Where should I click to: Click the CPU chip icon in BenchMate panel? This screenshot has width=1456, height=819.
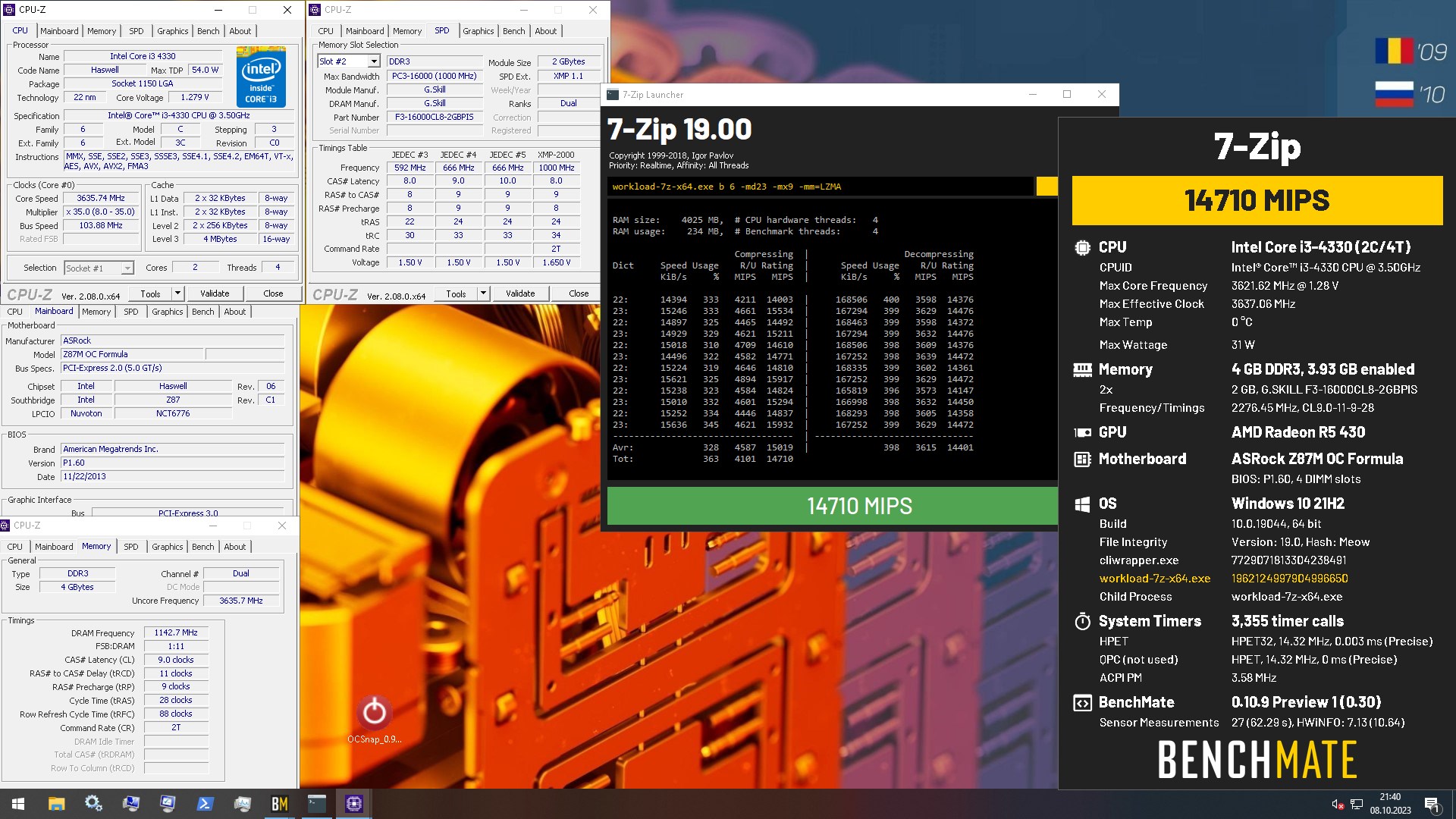(1082, 247)
